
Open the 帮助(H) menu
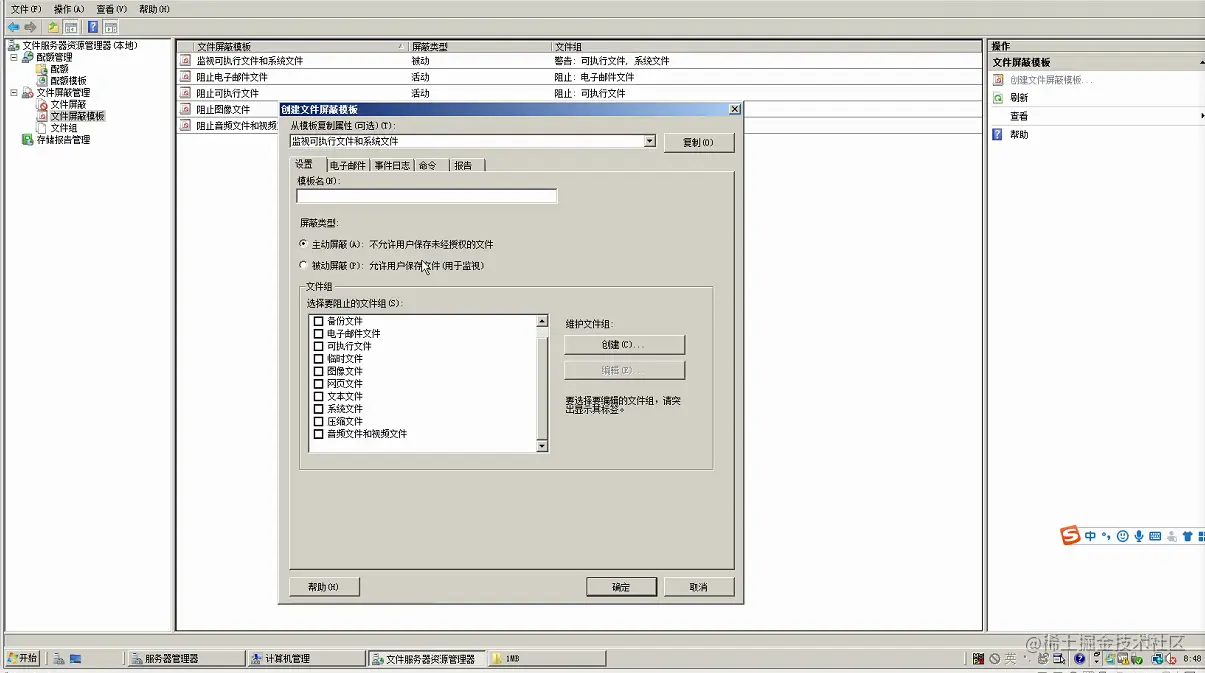[x=154, y=9]
